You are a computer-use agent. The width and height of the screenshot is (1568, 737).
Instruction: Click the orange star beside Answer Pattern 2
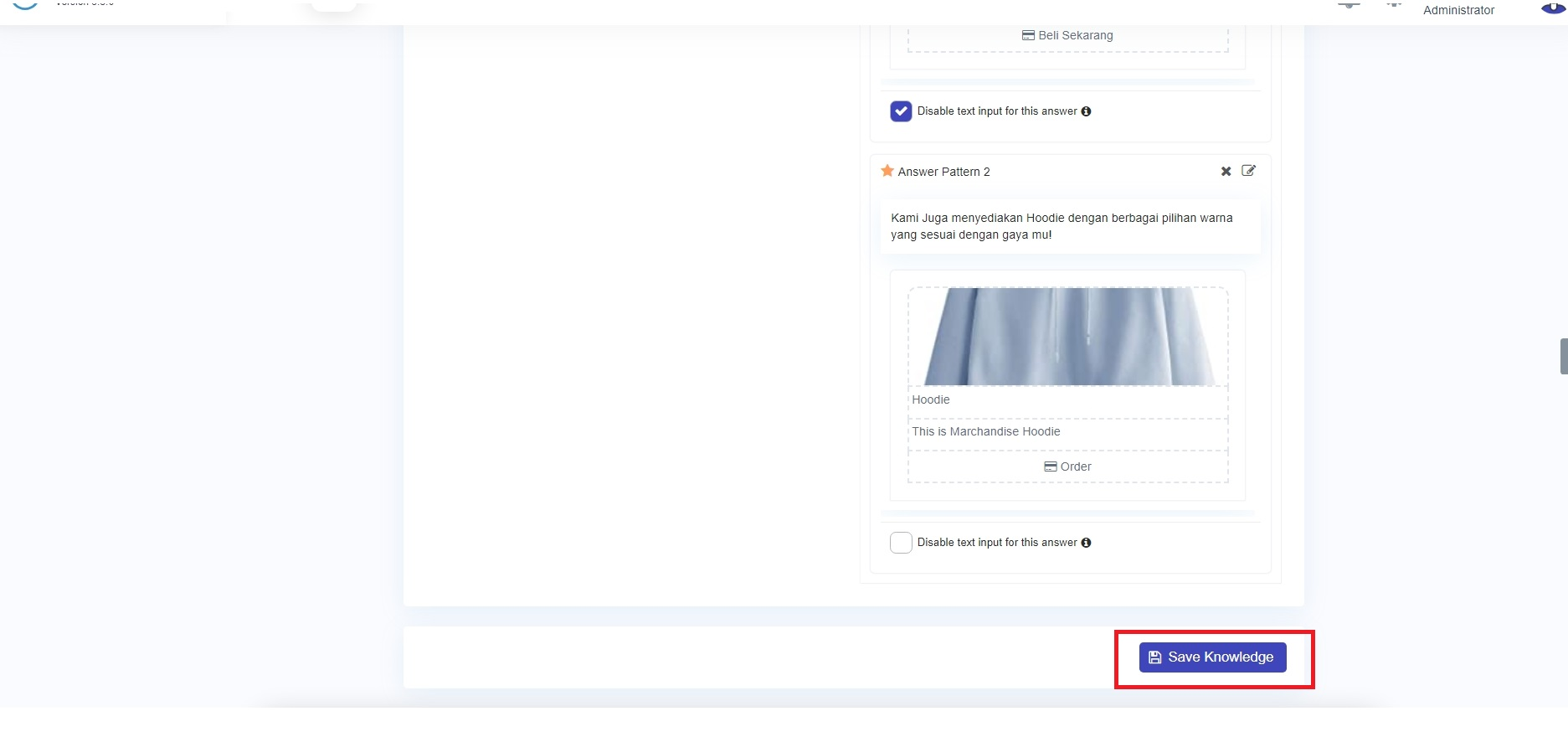pyautogui.click(x=887, y=171)
